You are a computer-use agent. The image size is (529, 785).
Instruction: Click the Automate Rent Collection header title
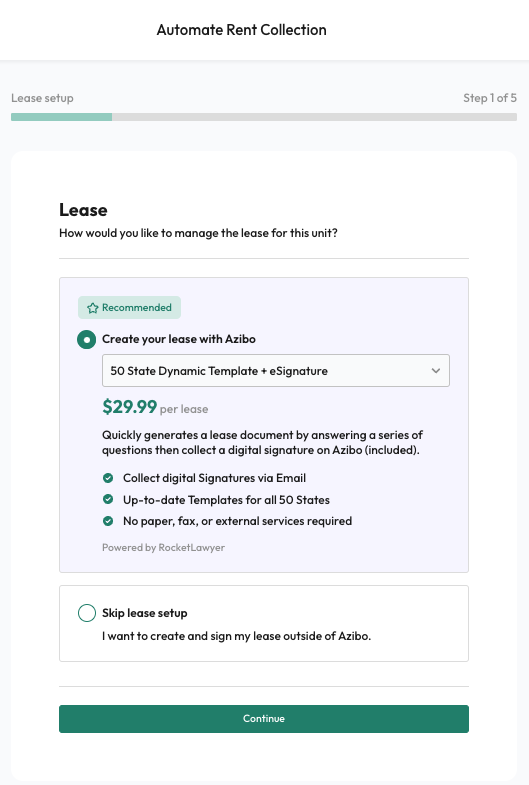click(242, 30)
